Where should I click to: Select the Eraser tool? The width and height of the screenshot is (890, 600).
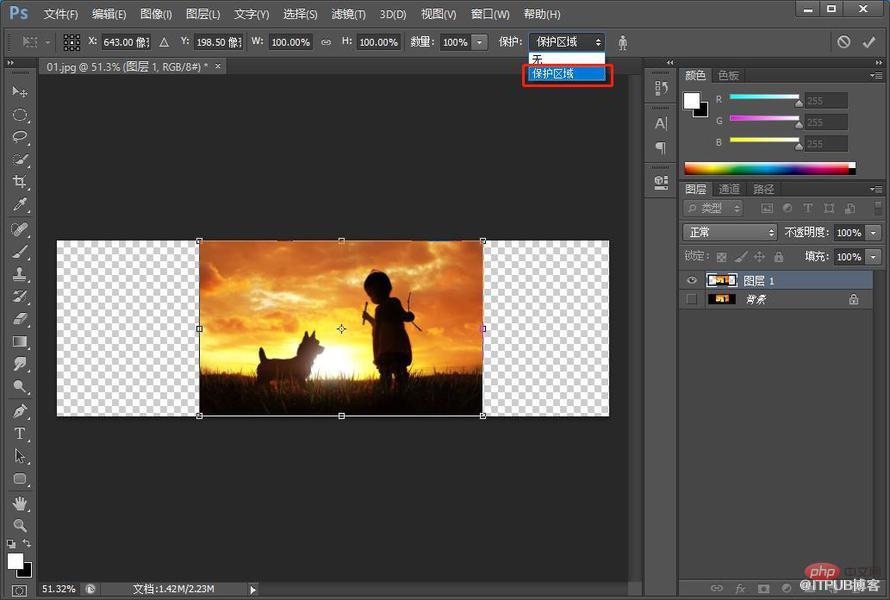[20, 319]
